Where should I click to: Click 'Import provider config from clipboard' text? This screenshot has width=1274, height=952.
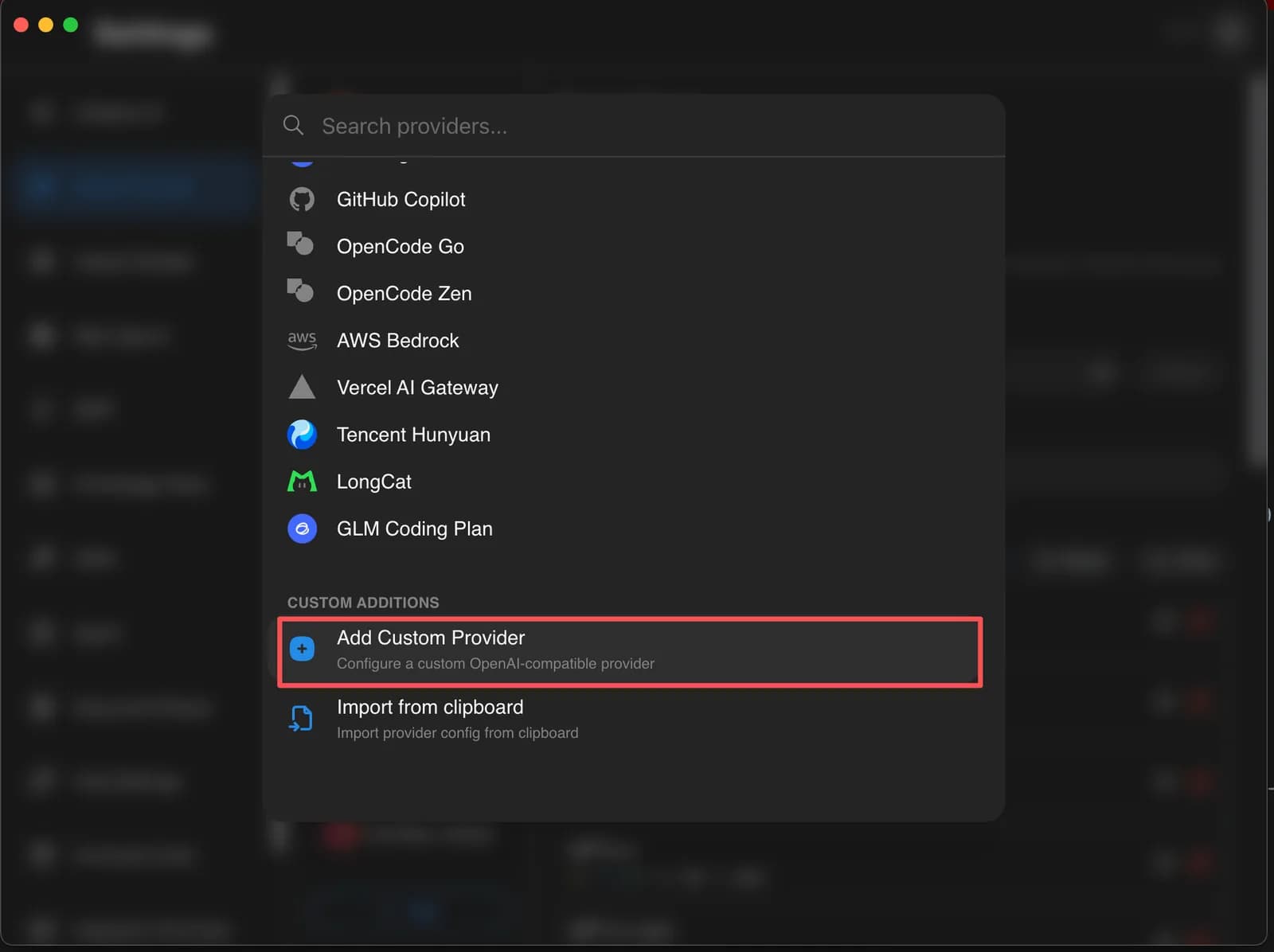457,732
